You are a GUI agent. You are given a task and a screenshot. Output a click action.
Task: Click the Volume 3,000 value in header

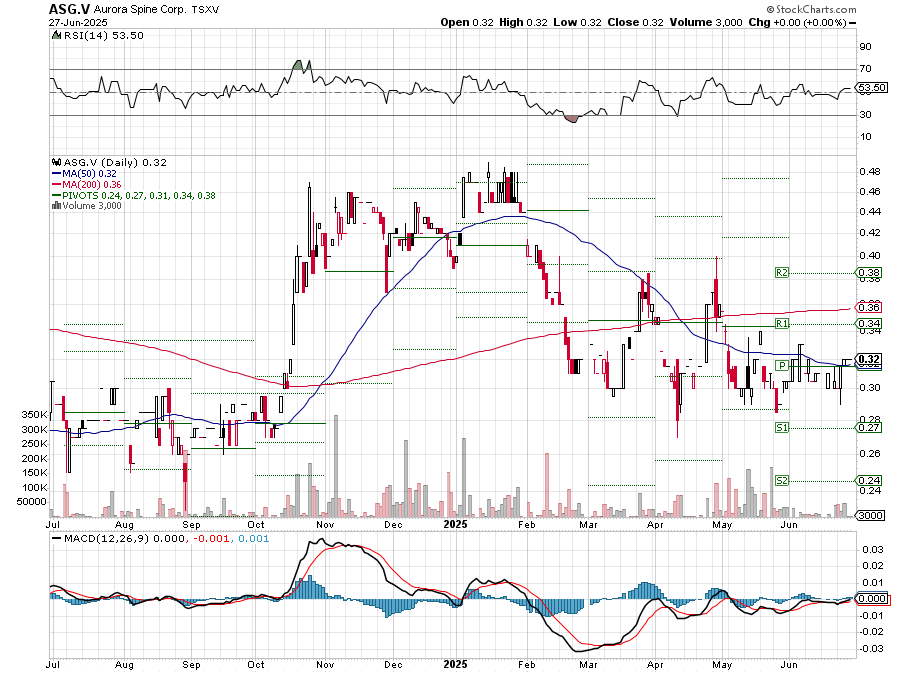coord(705,22)
